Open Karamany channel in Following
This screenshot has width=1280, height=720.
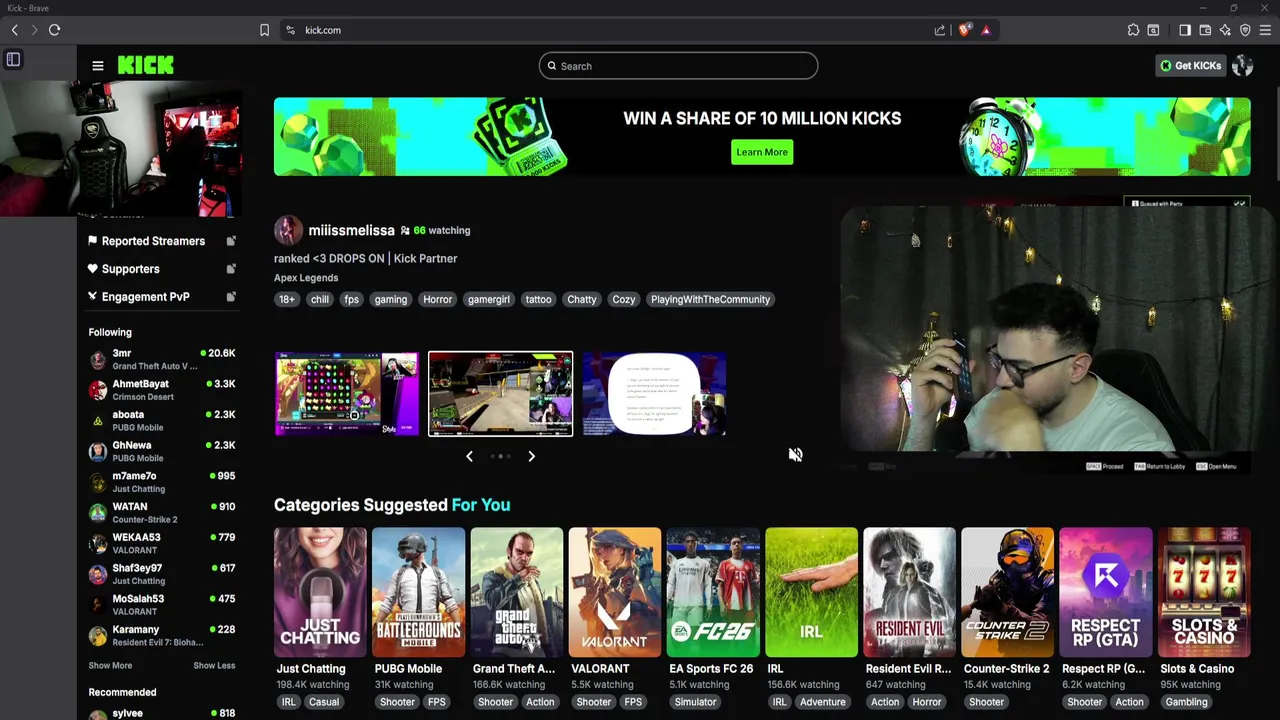pos(161,636)
